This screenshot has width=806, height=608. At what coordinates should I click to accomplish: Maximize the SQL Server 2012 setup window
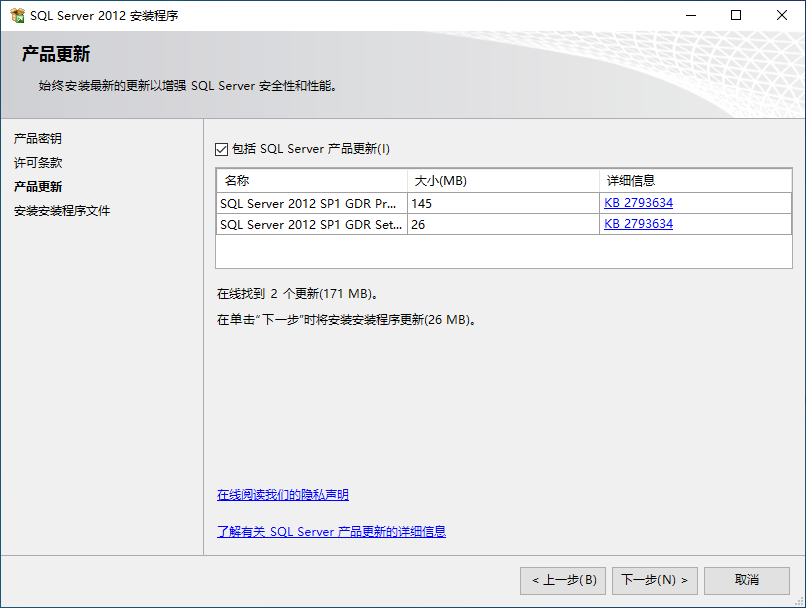point(736,15)
